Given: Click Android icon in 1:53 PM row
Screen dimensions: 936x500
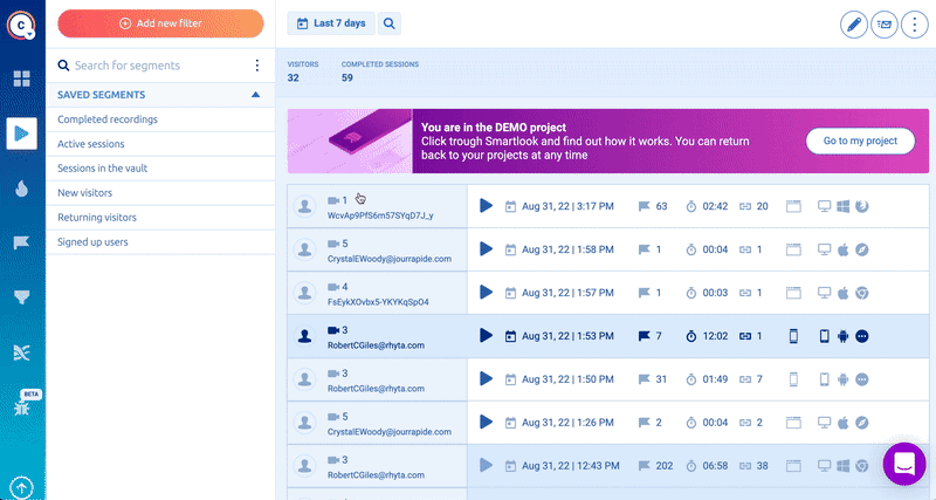Looking at the screenshot, I should pyautogui.click(x=843, y=336).
